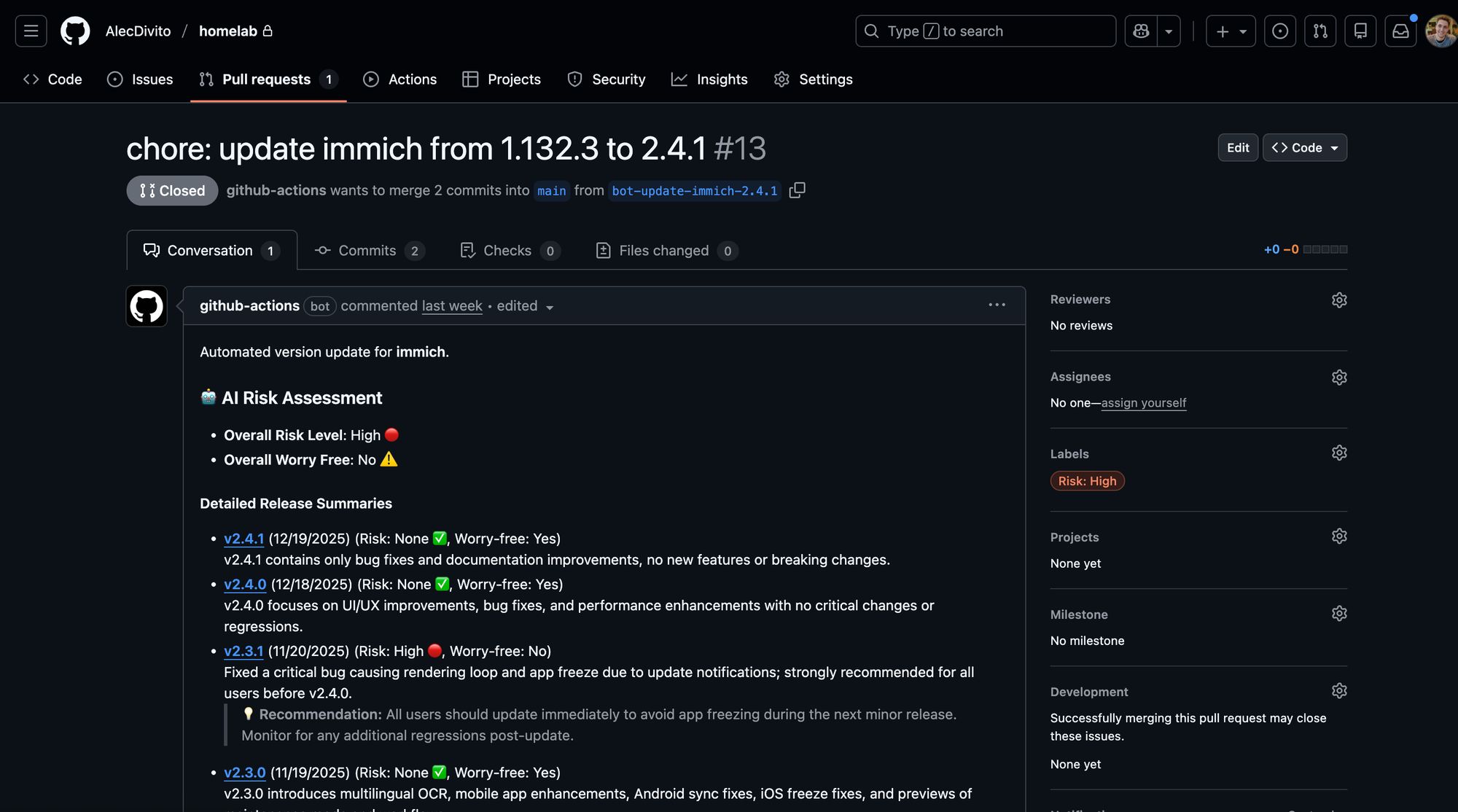
Task: Open the hamburger navigation menu
Action: point(31,31)
